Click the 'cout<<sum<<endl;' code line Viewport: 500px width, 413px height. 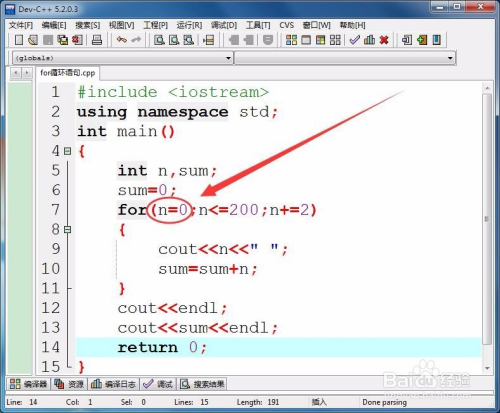click(x=197, y=328)
